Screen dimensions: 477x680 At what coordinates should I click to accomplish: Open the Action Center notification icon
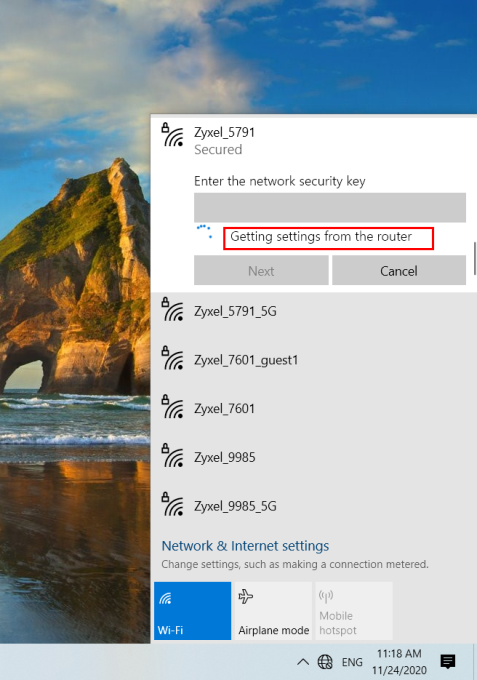click(x=448, y=661)
